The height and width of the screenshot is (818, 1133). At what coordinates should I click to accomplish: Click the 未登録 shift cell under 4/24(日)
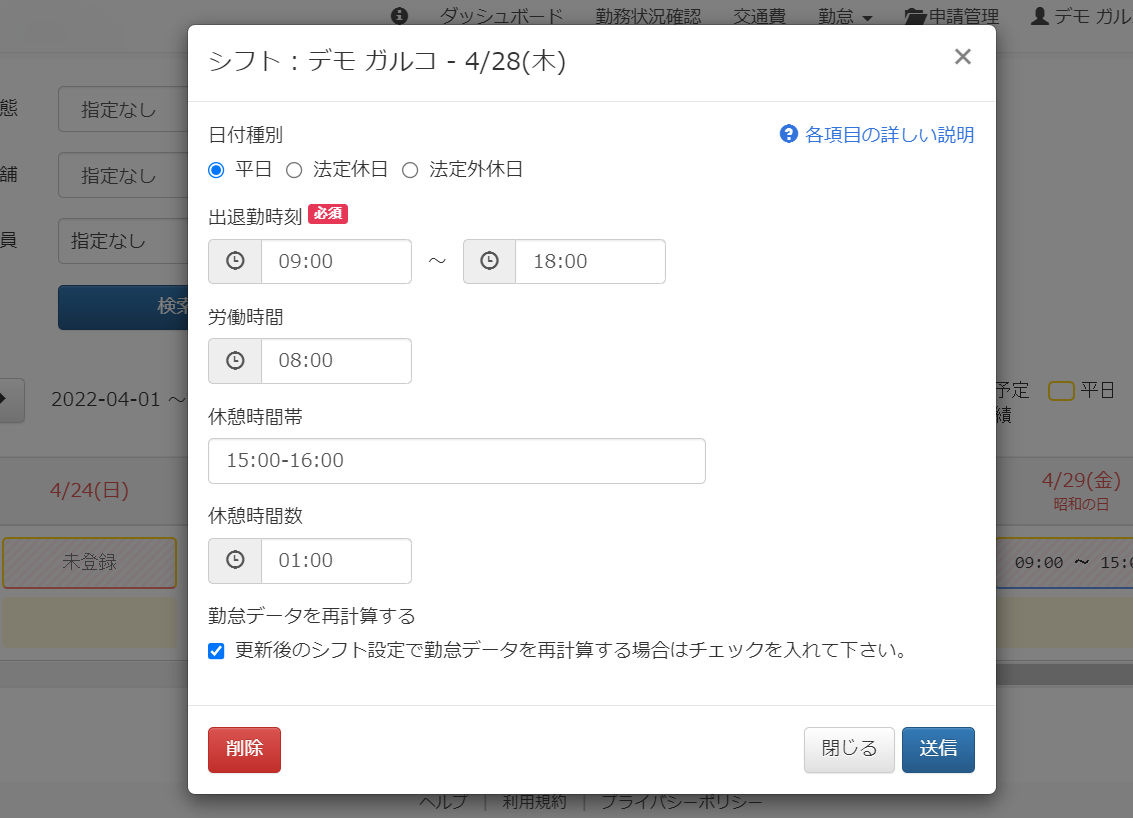[90, 562]
